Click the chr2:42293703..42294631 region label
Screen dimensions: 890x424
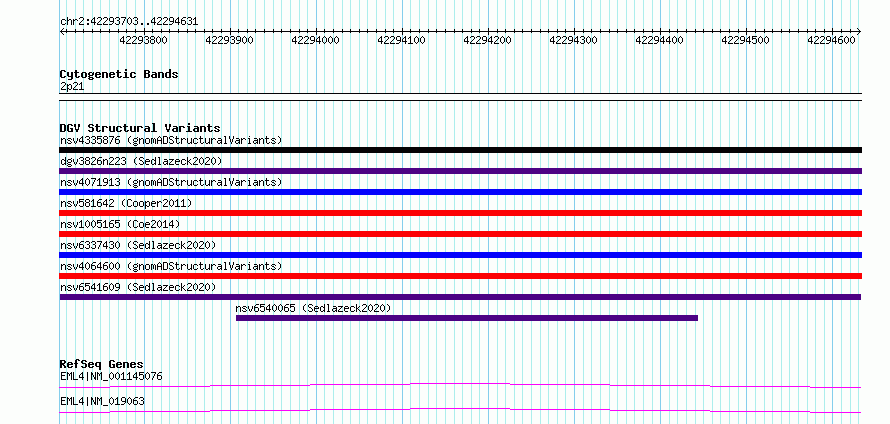click(129, 21)
